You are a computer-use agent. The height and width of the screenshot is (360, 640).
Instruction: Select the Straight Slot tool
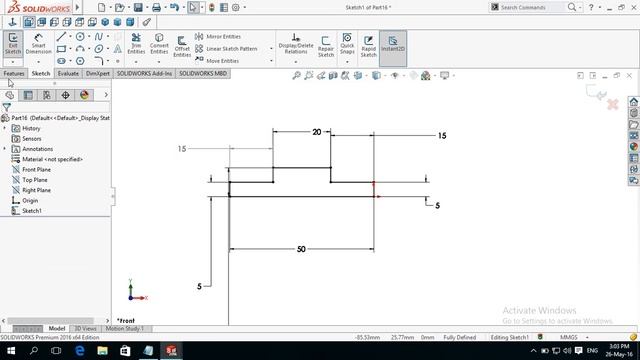[61, 61]
